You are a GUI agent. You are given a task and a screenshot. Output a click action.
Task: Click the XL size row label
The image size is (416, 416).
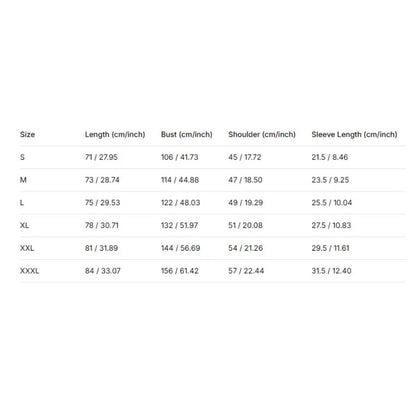coord(24,225)
